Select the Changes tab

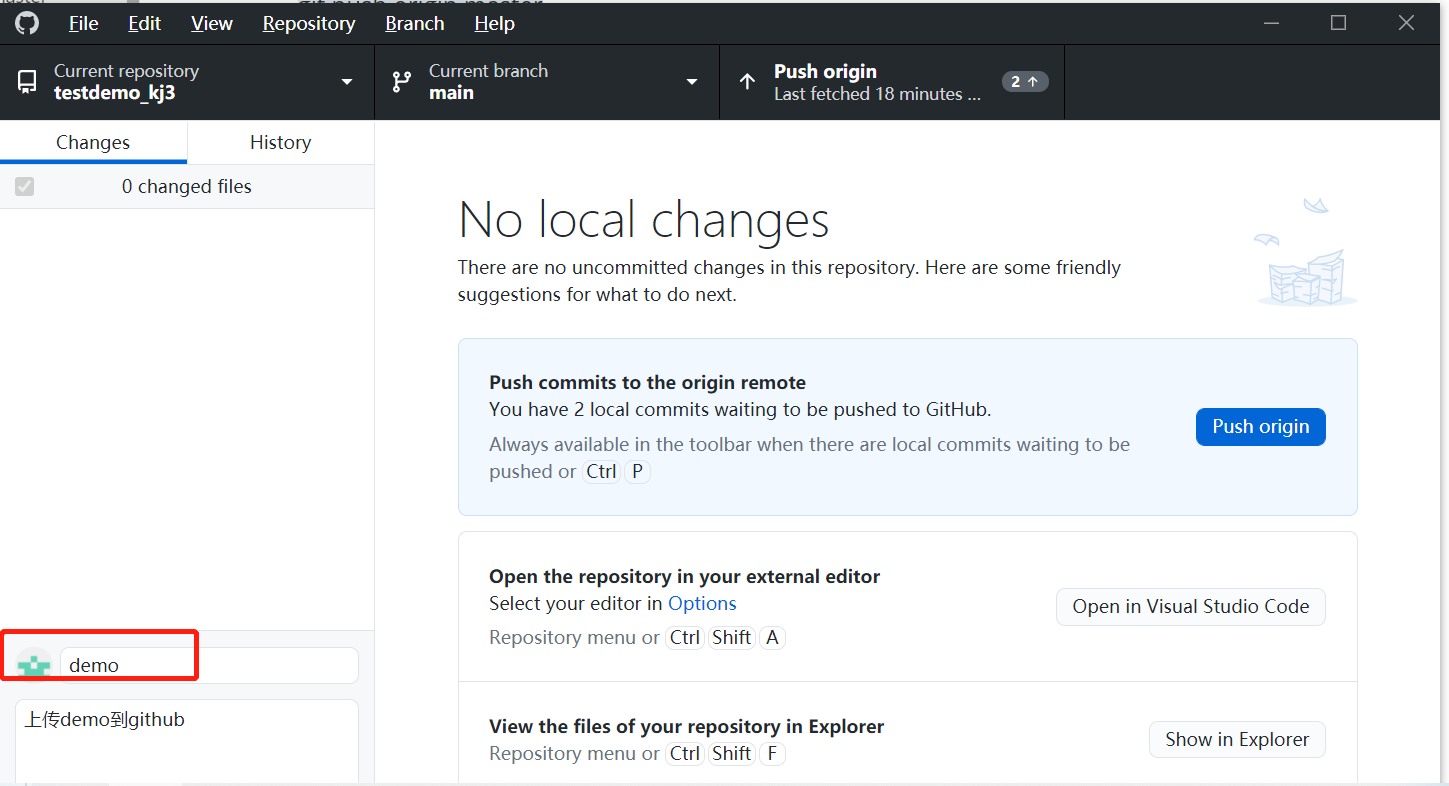[x=93, y=142]
